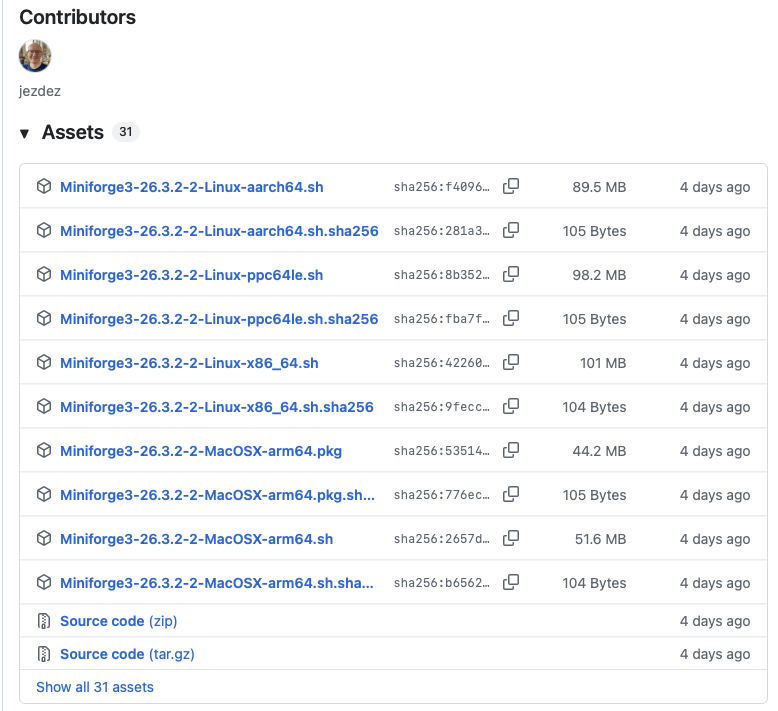Click hash text sha256:8b352…
This screenshot has height=711, width=778.
pyautogui.click(x=442, y=275)
